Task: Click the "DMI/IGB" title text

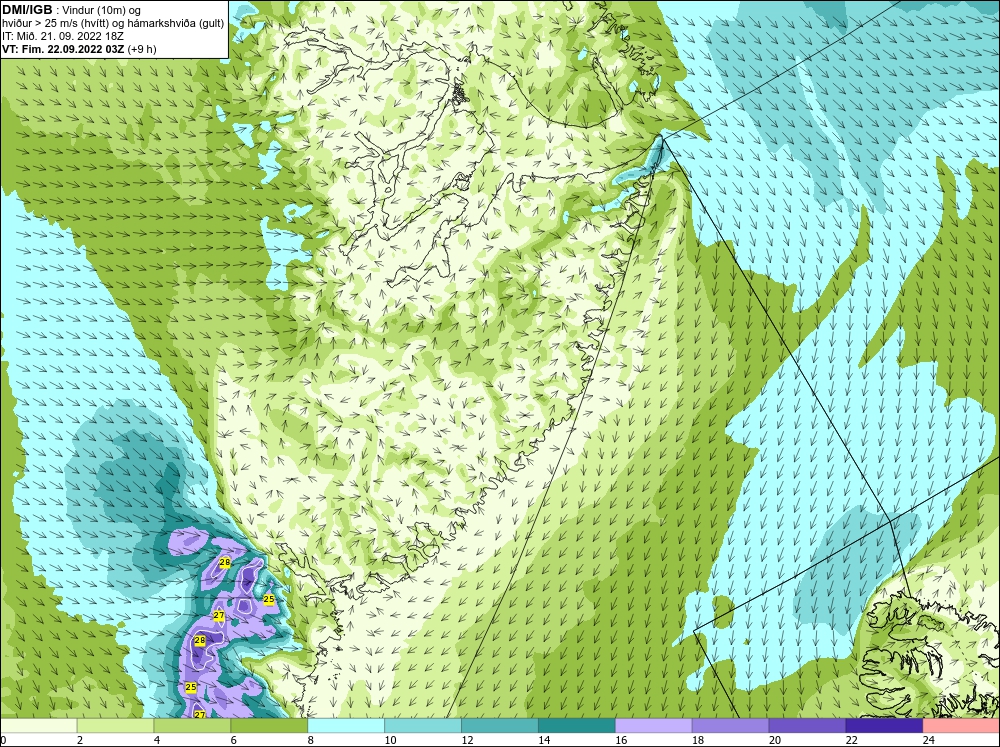Action: pyautogui.click(x=27, y=10)
